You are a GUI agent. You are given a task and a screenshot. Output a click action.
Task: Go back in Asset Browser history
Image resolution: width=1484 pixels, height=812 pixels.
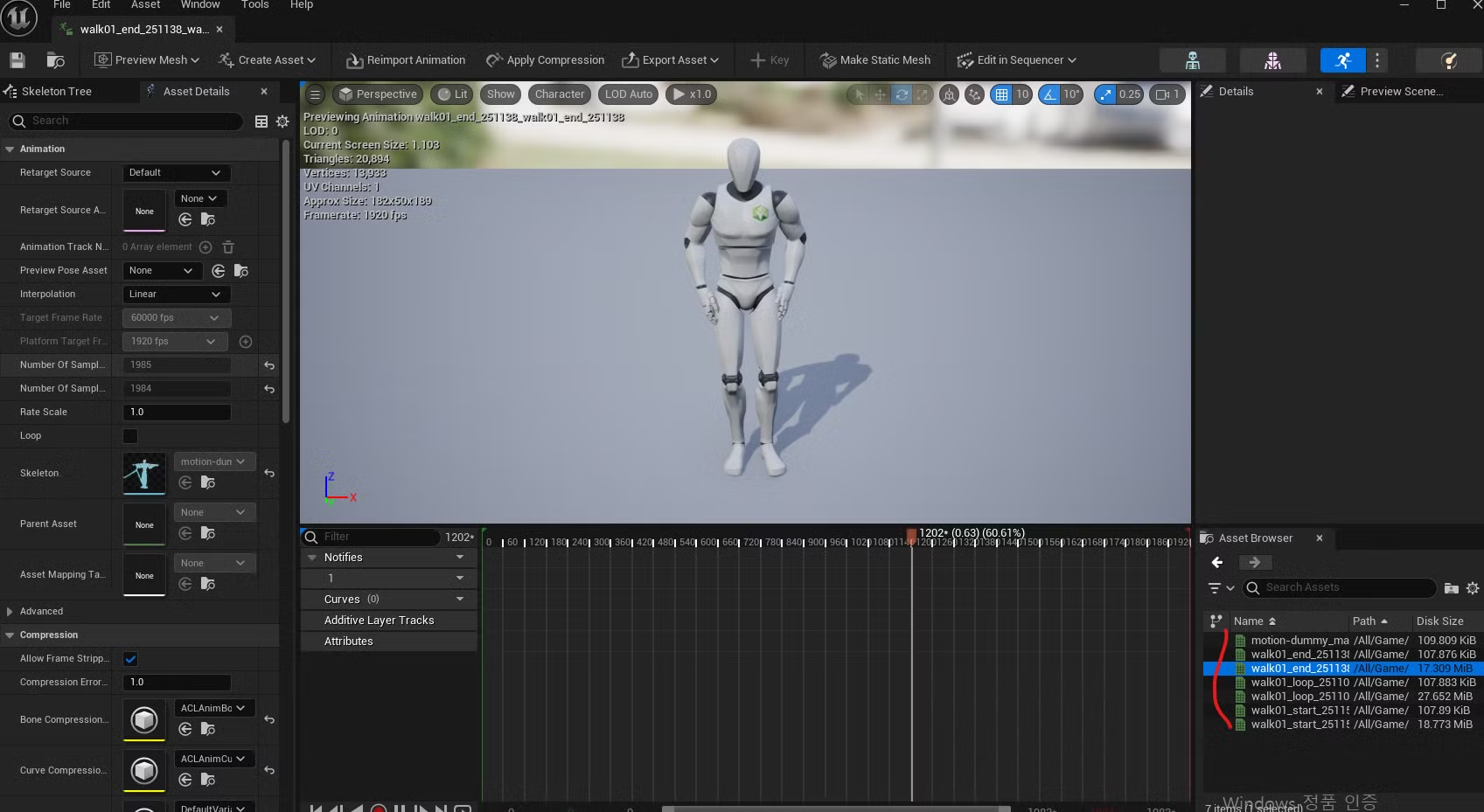coord(1217,563)
